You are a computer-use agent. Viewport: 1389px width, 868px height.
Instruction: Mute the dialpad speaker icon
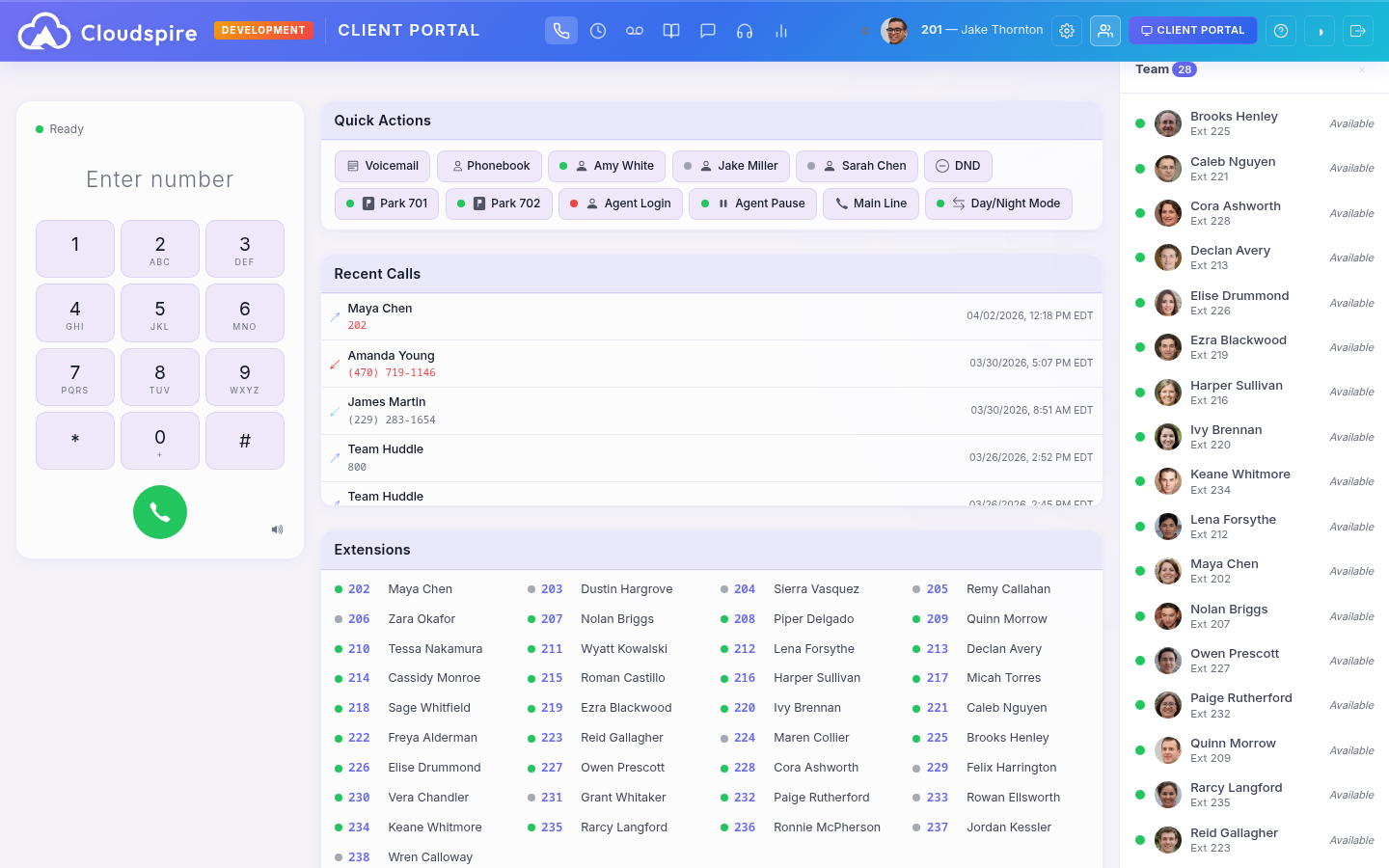coord(277,529)
